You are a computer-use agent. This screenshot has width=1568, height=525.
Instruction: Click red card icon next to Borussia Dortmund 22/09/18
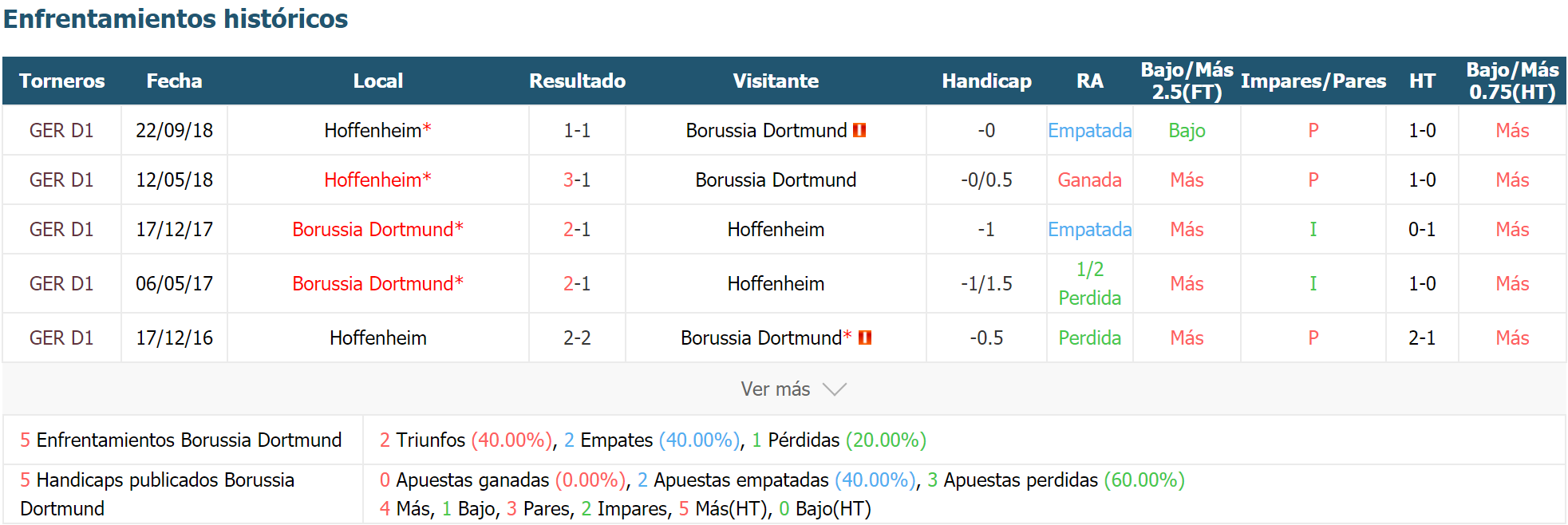(x=859, y=130)
